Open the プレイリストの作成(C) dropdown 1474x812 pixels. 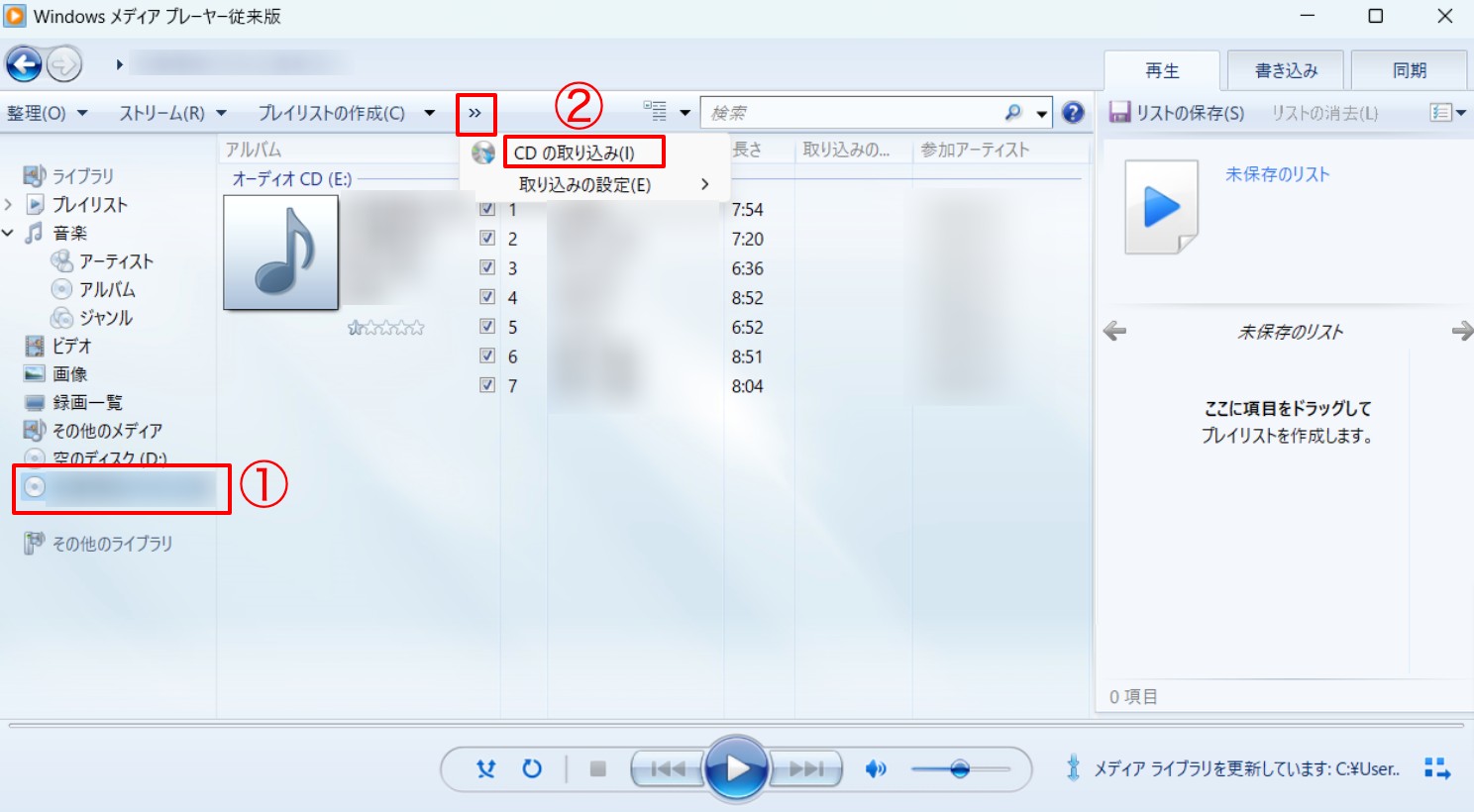click(x=347, y=113)
